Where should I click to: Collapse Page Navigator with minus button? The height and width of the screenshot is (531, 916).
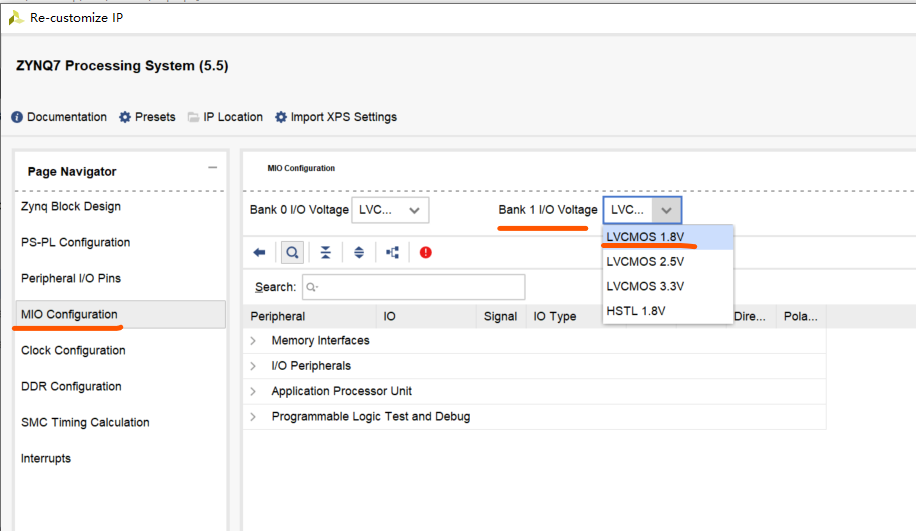tap(212, 168)
